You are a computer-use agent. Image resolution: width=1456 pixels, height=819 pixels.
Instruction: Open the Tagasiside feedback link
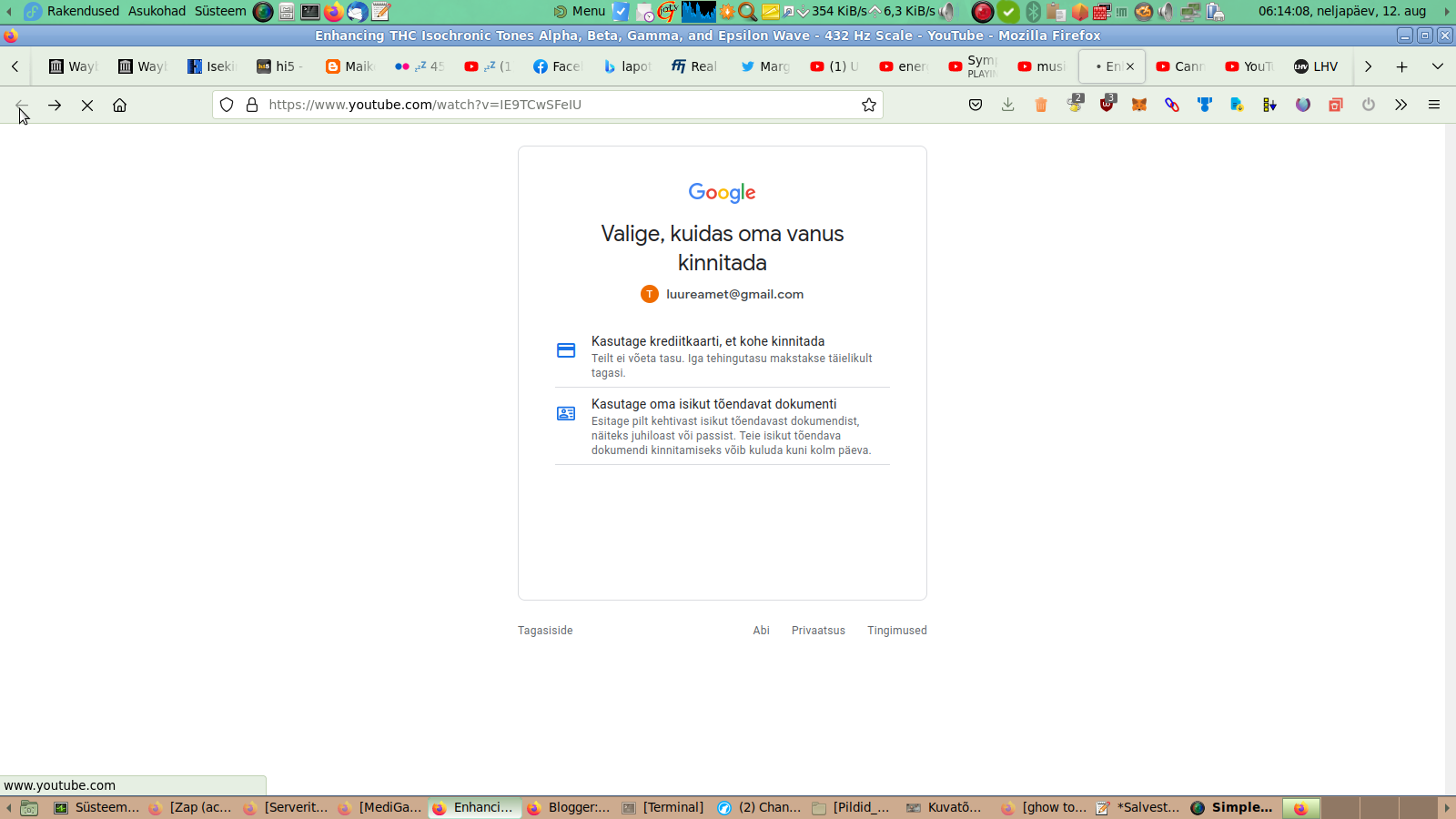click(x=545, y=631)
